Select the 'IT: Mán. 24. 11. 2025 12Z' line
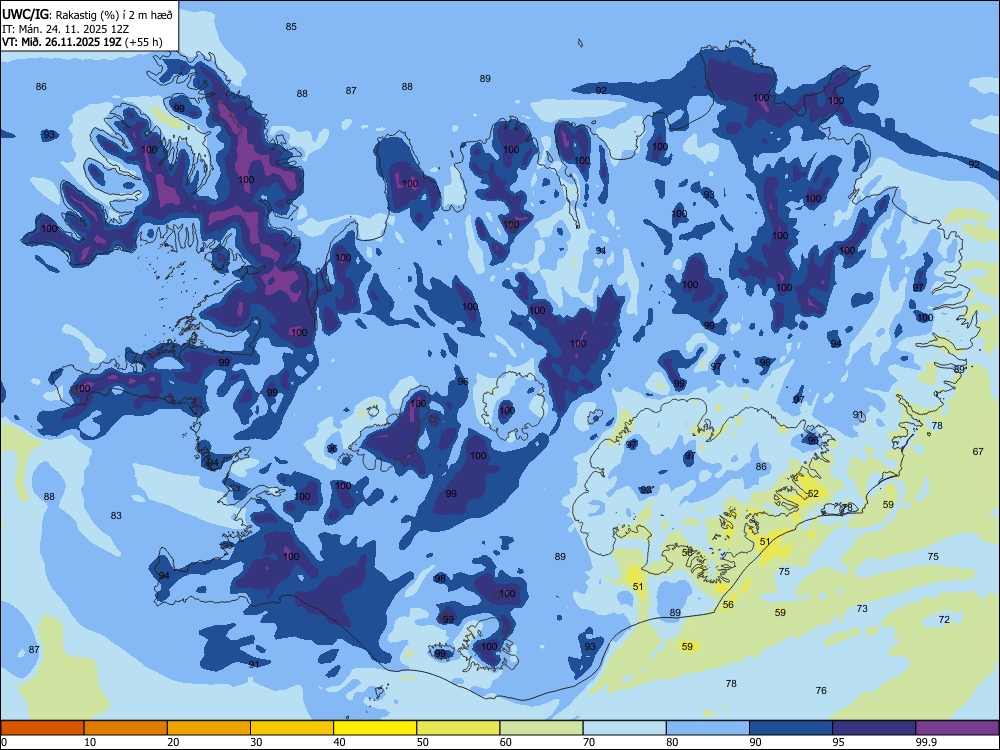Image resolution: width=1000 pixels, height=750 pixels. point(66,29)
